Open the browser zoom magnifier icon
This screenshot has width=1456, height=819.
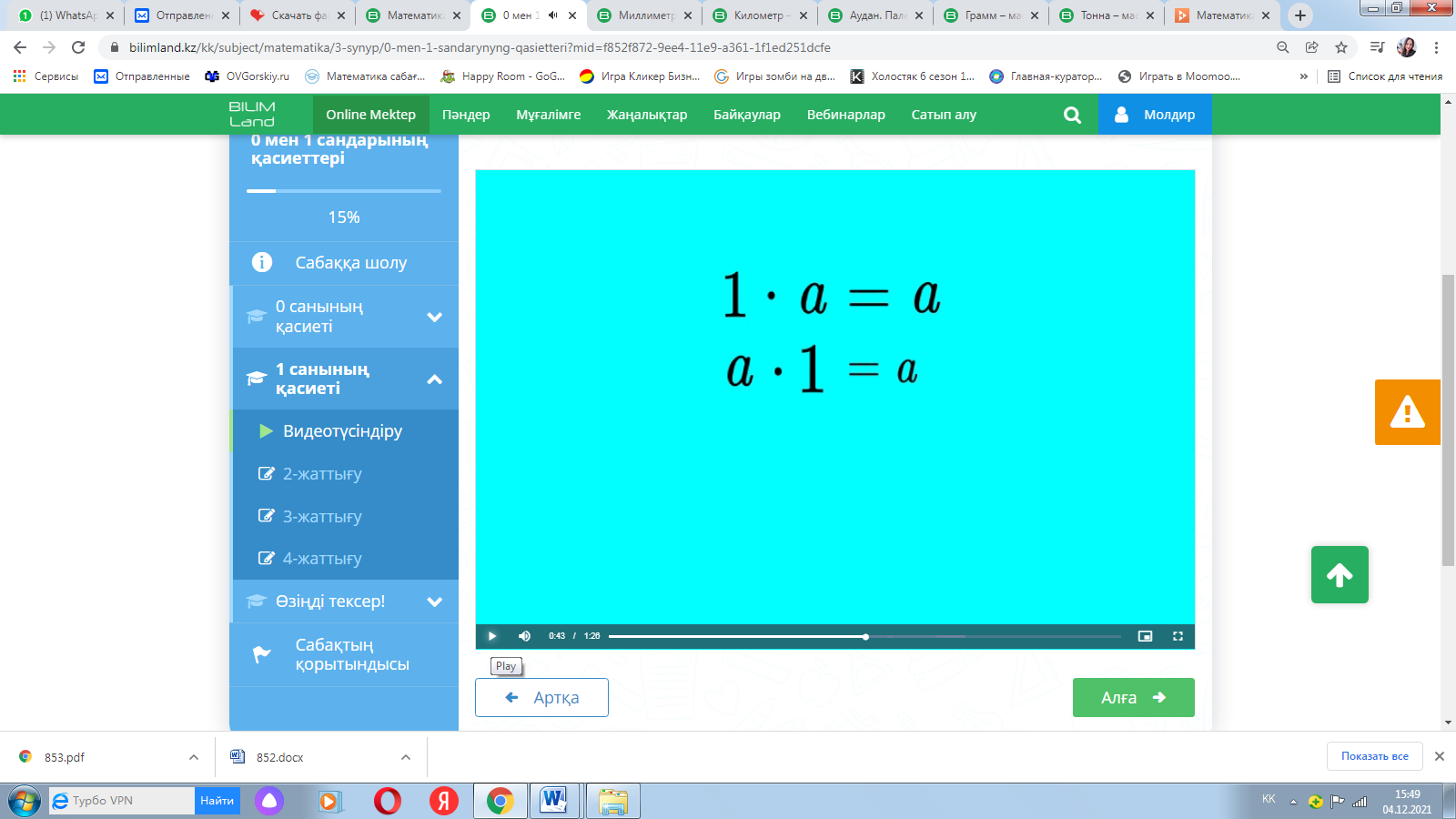tap(1282, 47)
